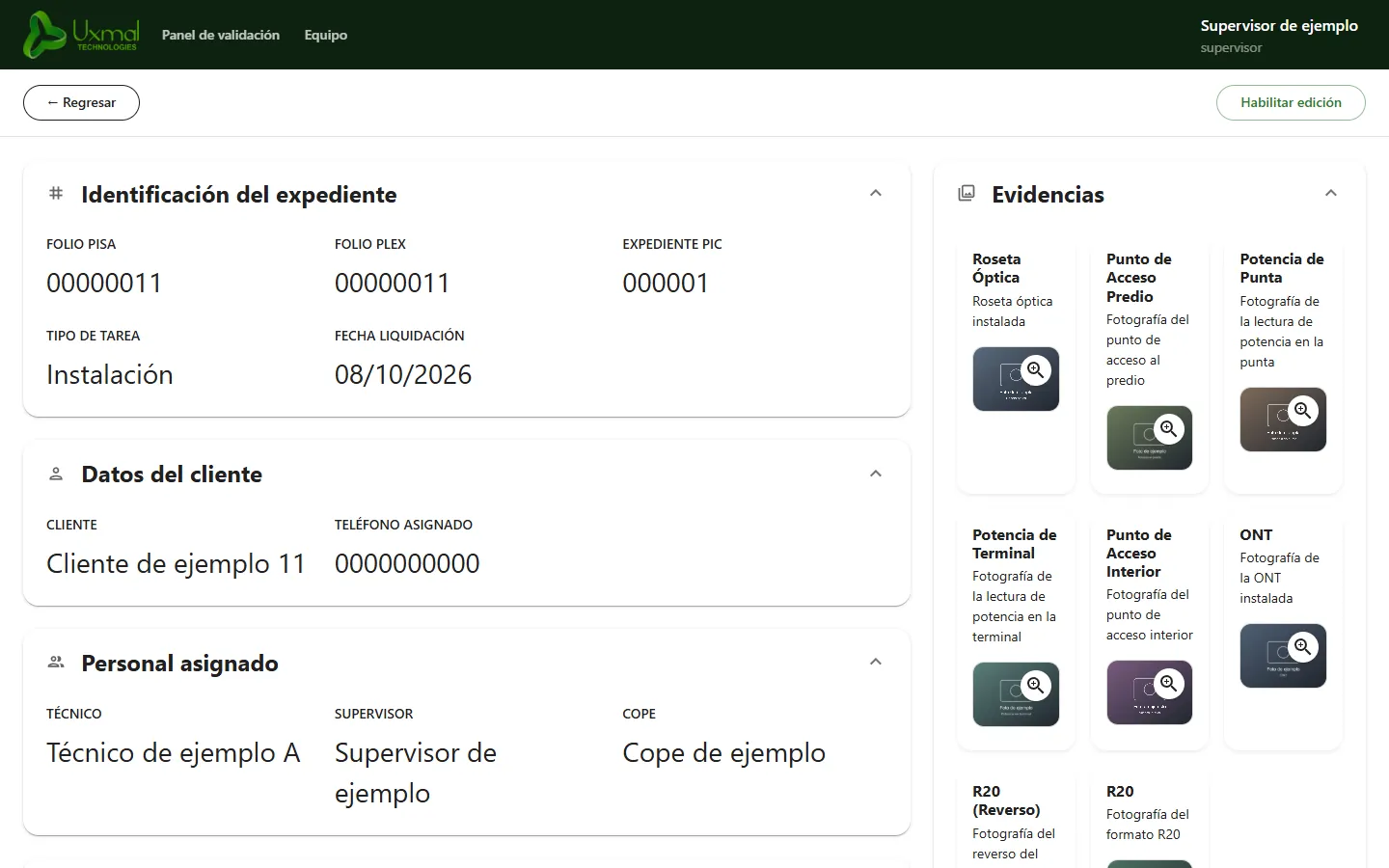Click the Uxmal Technologies logo
The height and width of the screenshot is (868, 1389).
[x=82, y=35]
